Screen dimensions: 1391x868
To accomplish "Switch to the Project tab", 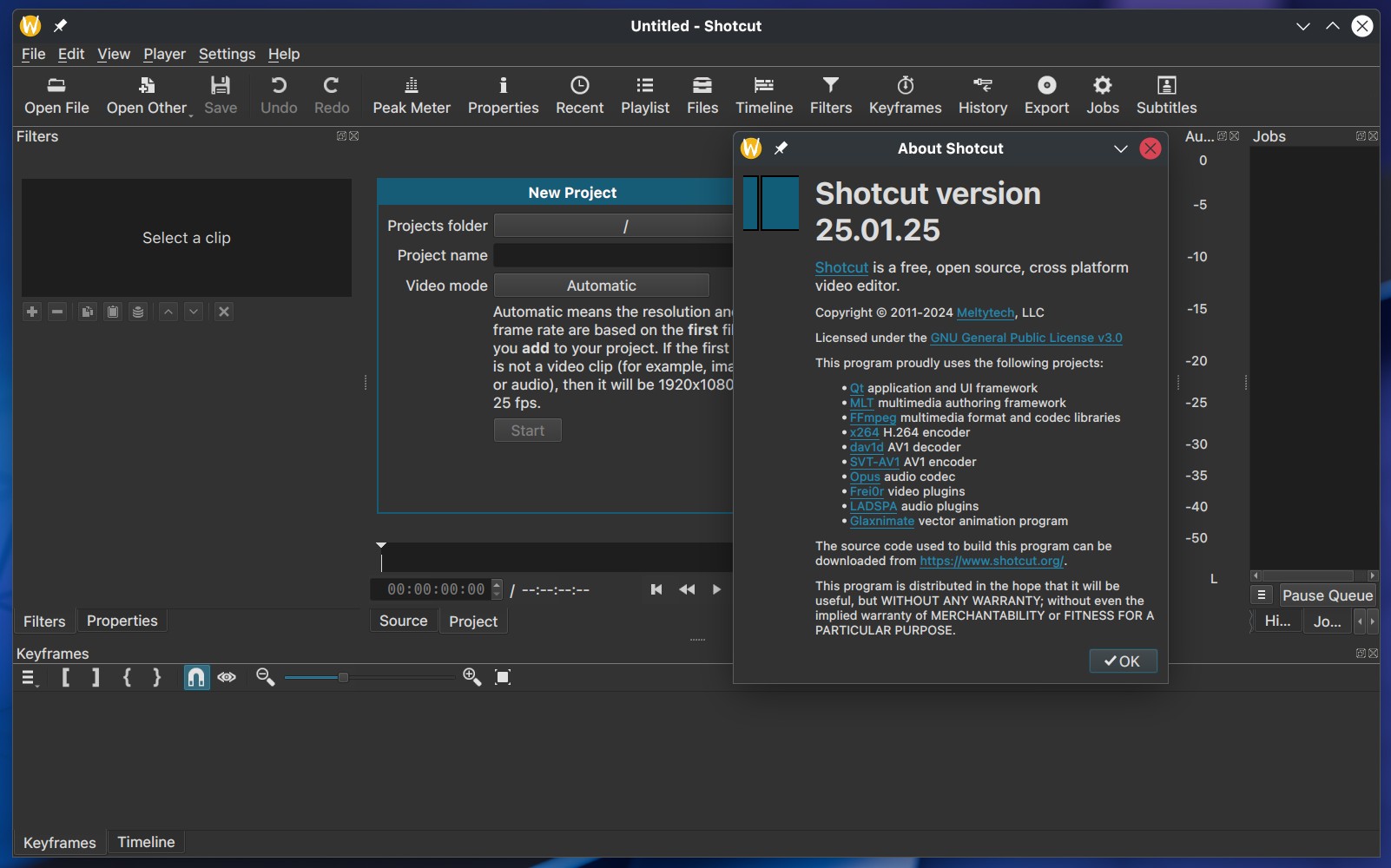I will click(473, 621).
